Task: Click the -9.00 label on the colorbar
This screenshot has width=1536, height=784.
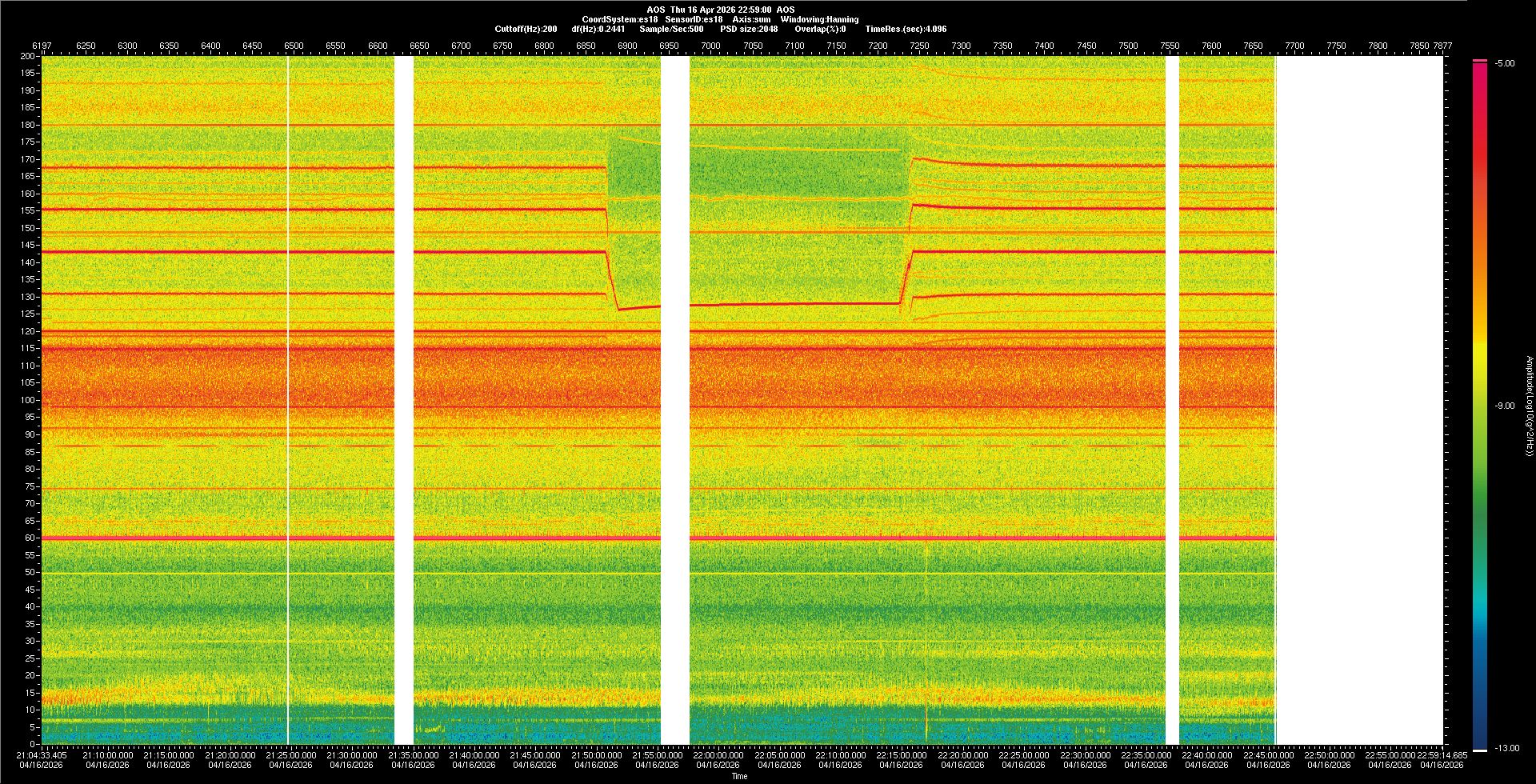Action: (x=1504, y=406)
